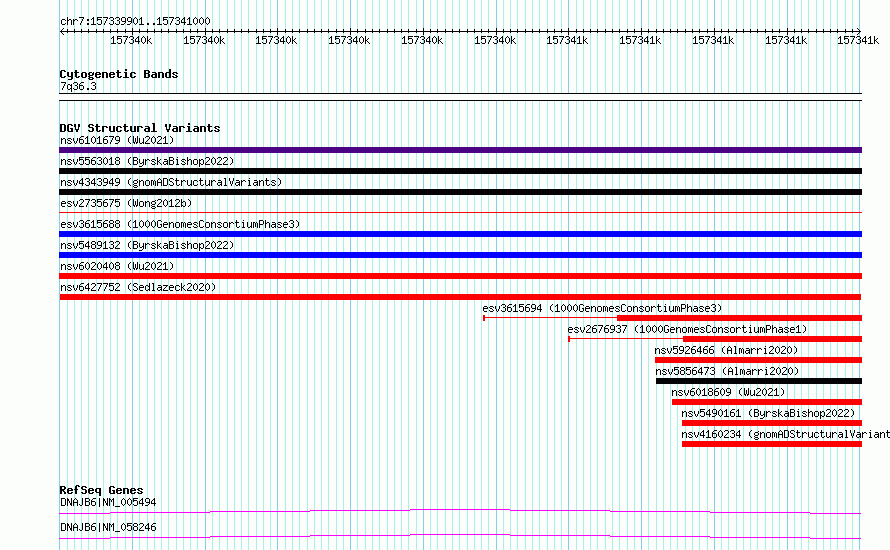Open the nsv6020408 (Wu2021) label

coord(117,266)
